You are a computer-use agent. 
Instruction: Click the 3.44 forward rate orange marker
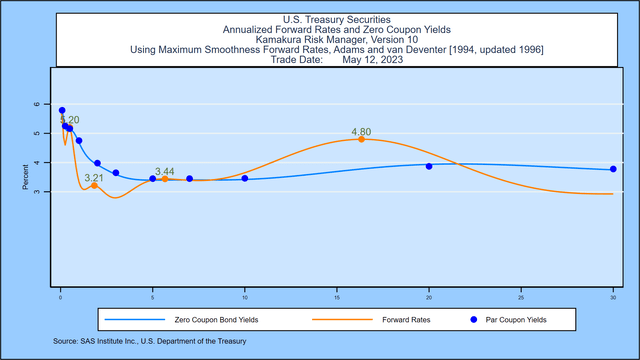(165, 179)
